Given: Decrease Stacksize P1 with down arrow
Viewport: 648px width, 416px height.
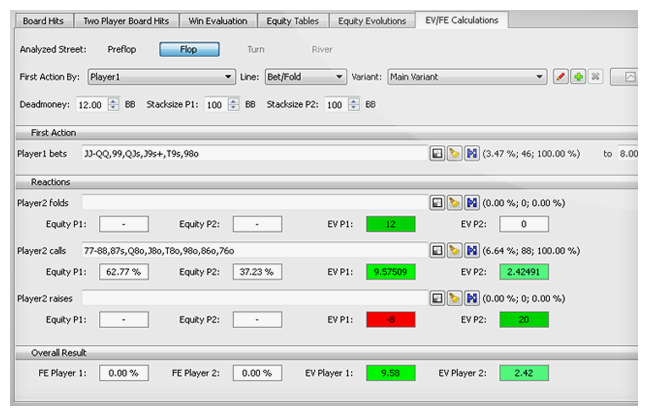Looking at the screenshot, I should coord(233,108).
